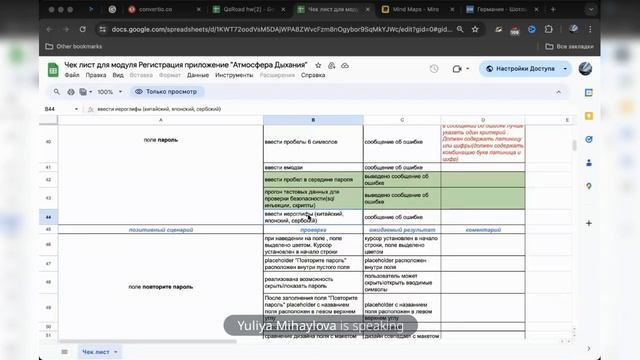This screenshot has width=640, height=360.
Task: Open the Google Sheets home icon
Action: (53, 70)
